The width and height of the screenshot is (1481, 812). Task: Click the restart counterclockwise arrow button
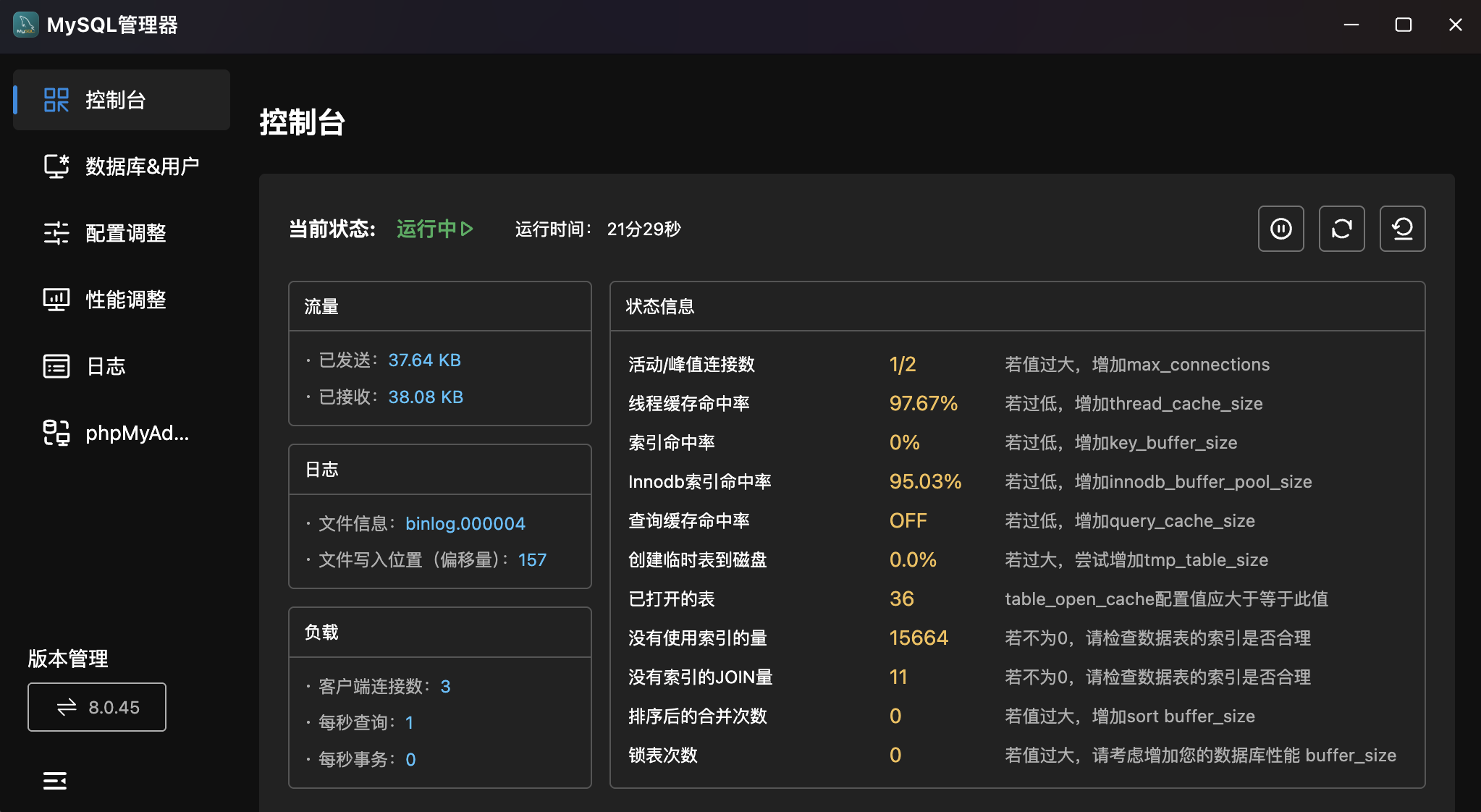(x=1403, y=229)
